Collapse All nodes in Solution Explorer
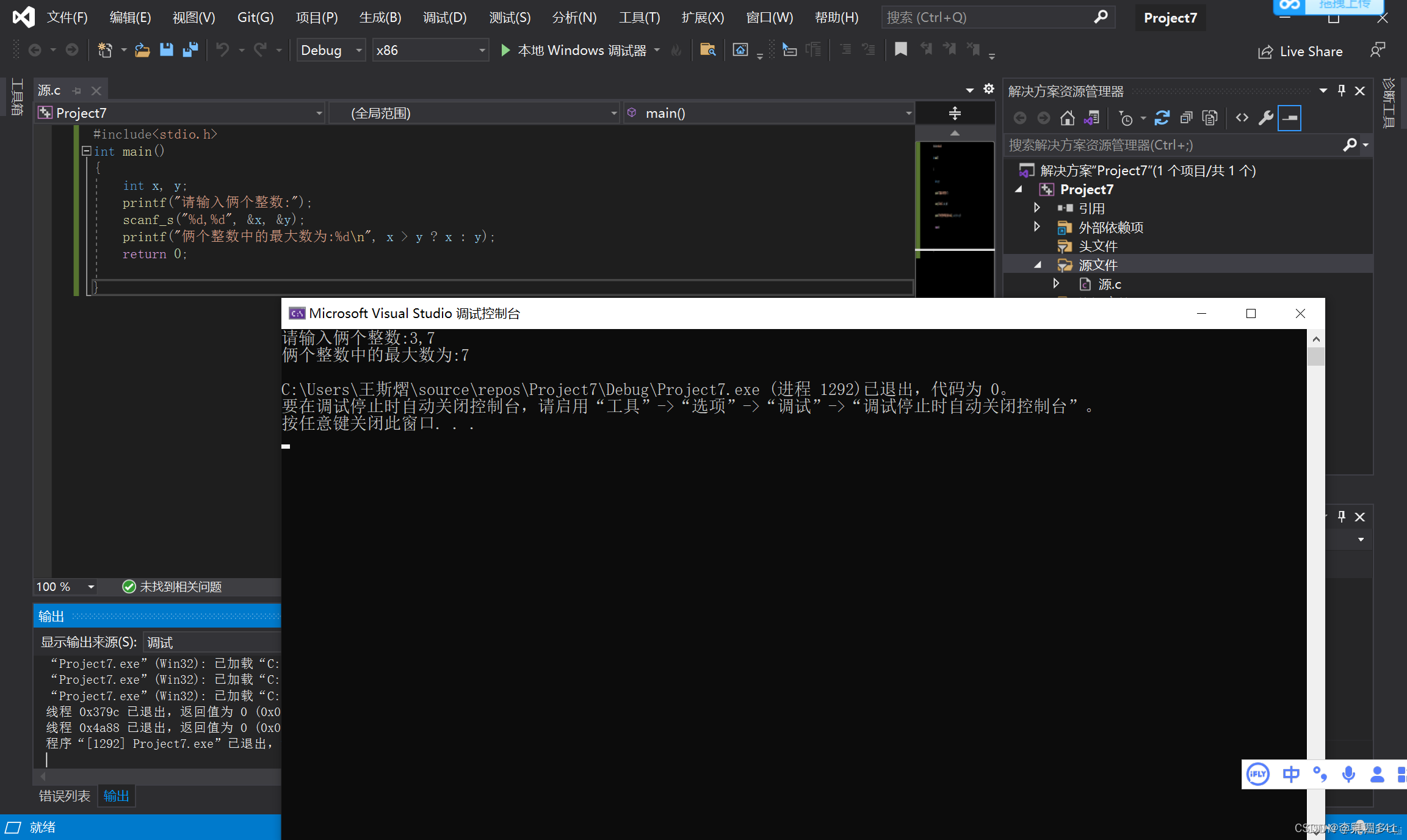The image size is (1407, 840). point(1186,118)
